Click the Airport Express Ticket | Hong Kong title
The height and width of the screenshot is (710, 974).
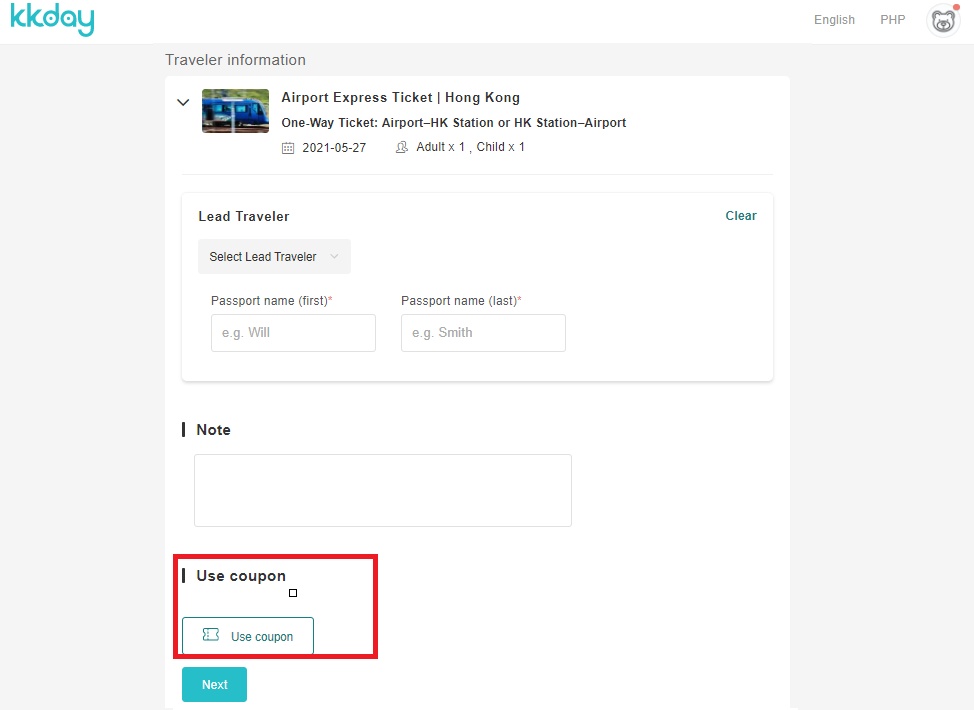[400, 98]
